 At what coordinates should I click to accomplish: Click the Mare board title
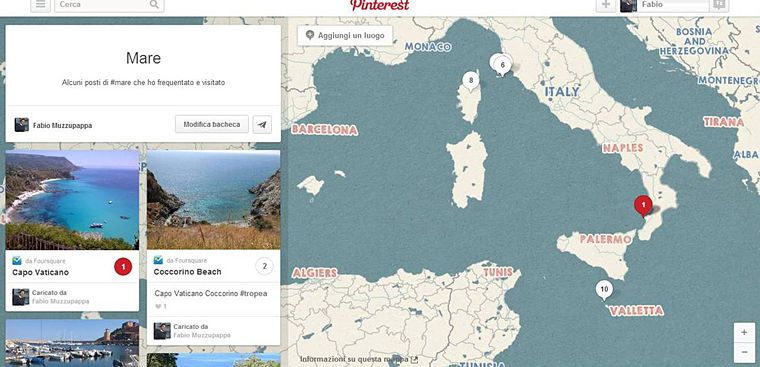[143, 58]
